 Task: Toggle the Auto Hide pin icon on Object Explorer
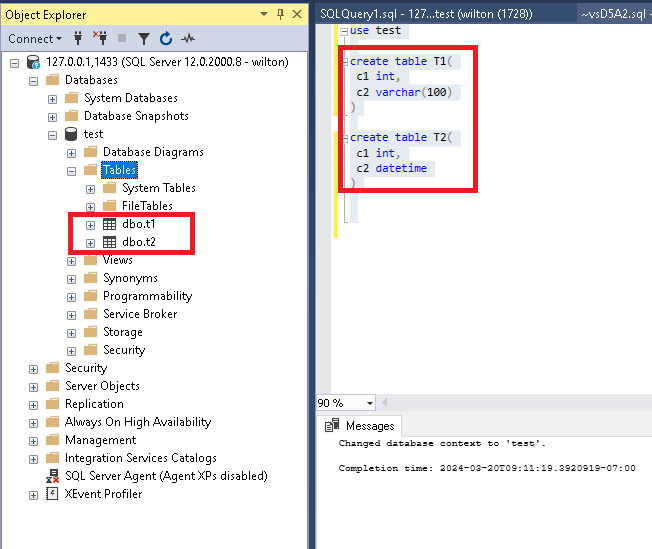click(281, 15)
